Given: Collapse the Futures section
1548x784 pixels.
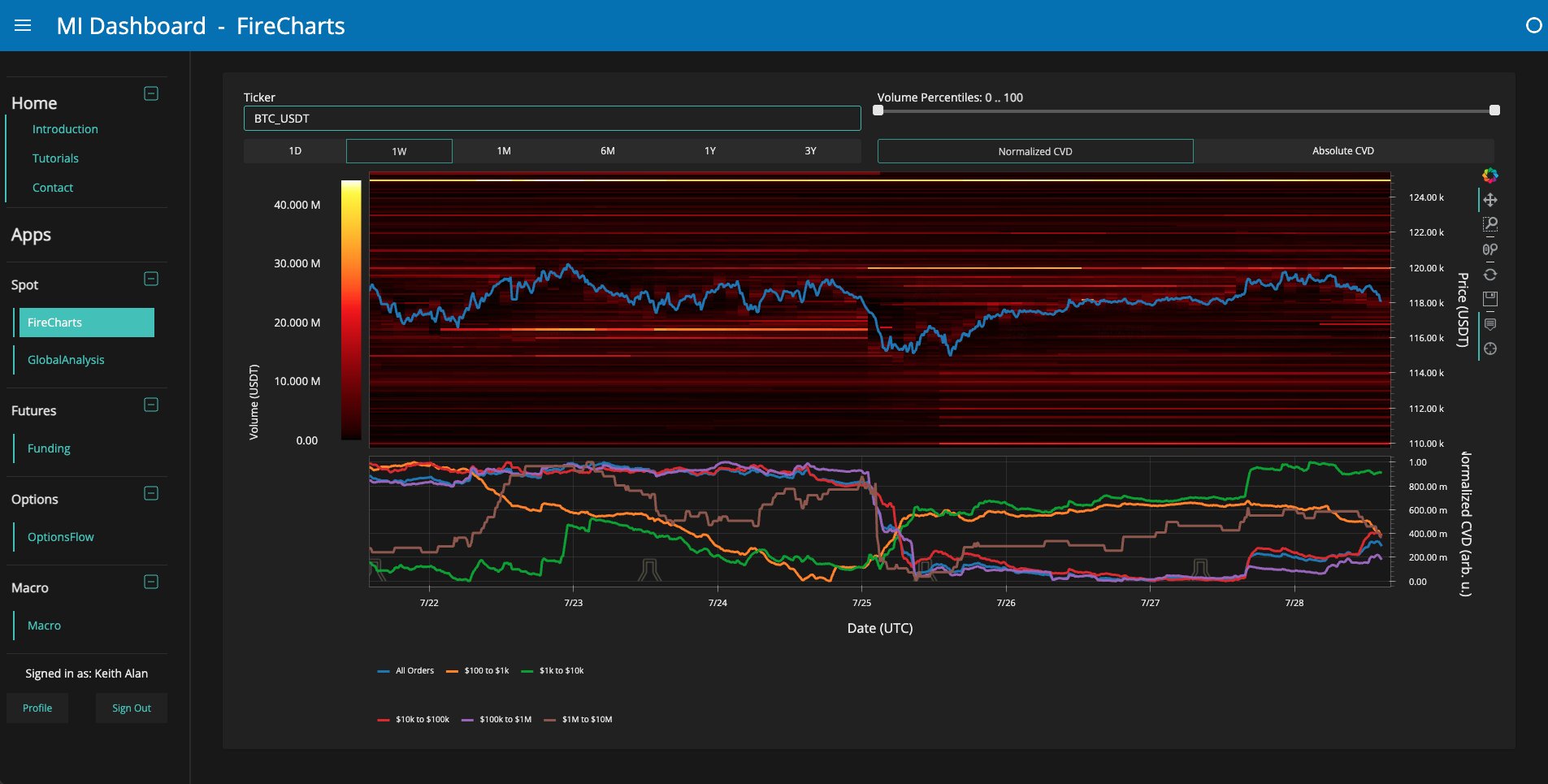Looking at the screenshot, I should tap(151, 405).
